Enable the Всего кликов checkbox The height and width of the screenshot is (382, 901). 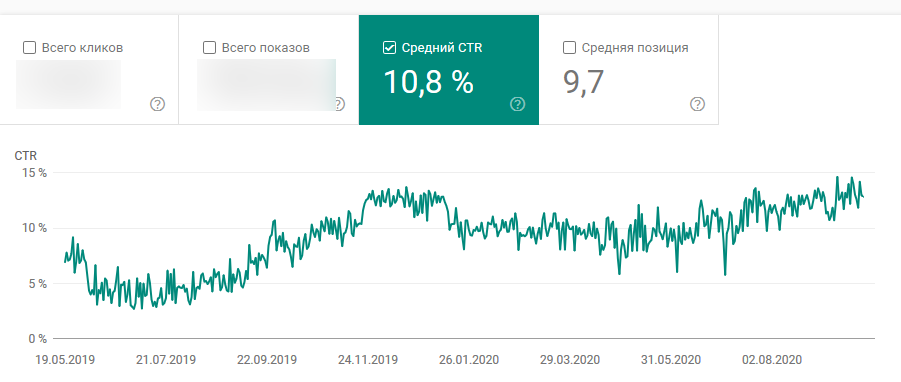click(29, 48)
